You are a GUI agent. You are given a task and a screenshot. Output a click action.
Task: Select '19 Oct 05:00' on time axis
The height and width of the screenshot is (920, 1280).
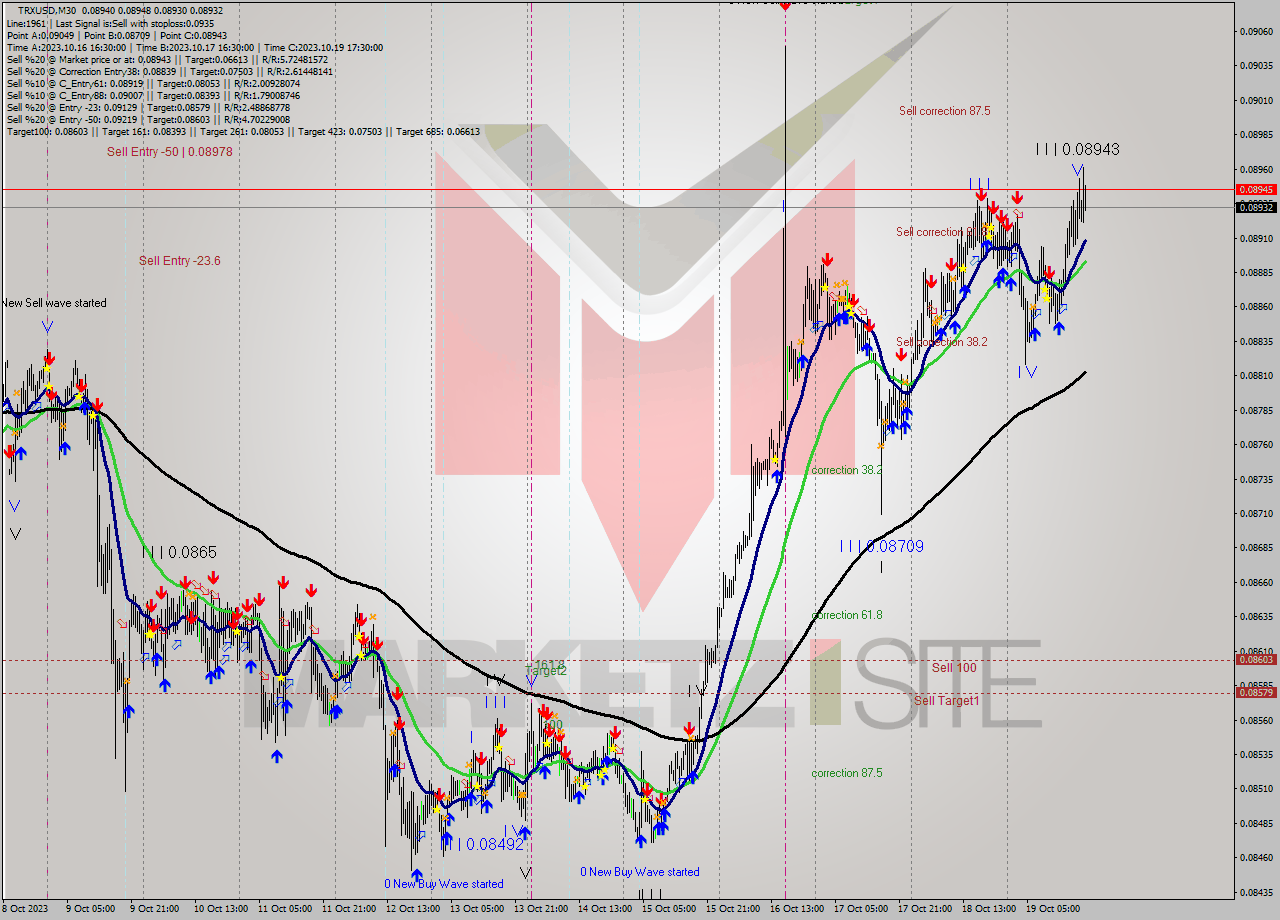pyautogui.click(x=1053, y=909)
